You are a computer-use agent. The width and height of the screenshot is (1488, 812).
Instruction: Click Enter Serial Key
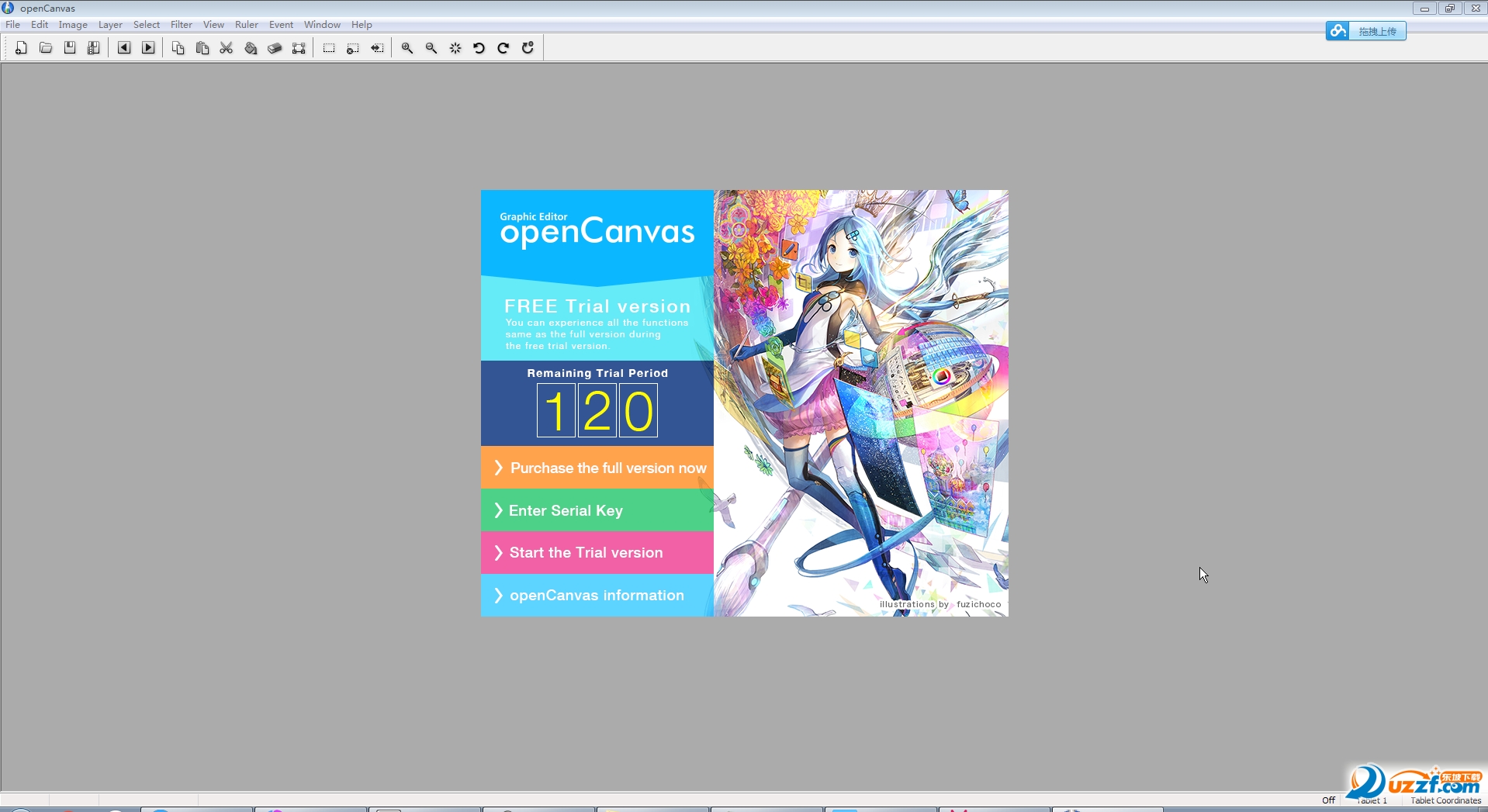pyautogui.click(x=596, y=510)
